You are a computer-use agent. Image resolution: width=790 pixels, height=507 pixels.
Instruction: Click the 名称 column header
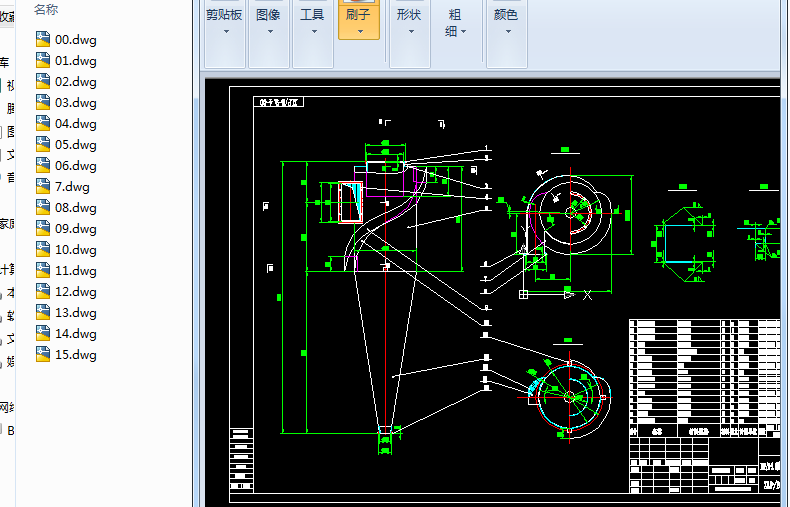(46, 10)
